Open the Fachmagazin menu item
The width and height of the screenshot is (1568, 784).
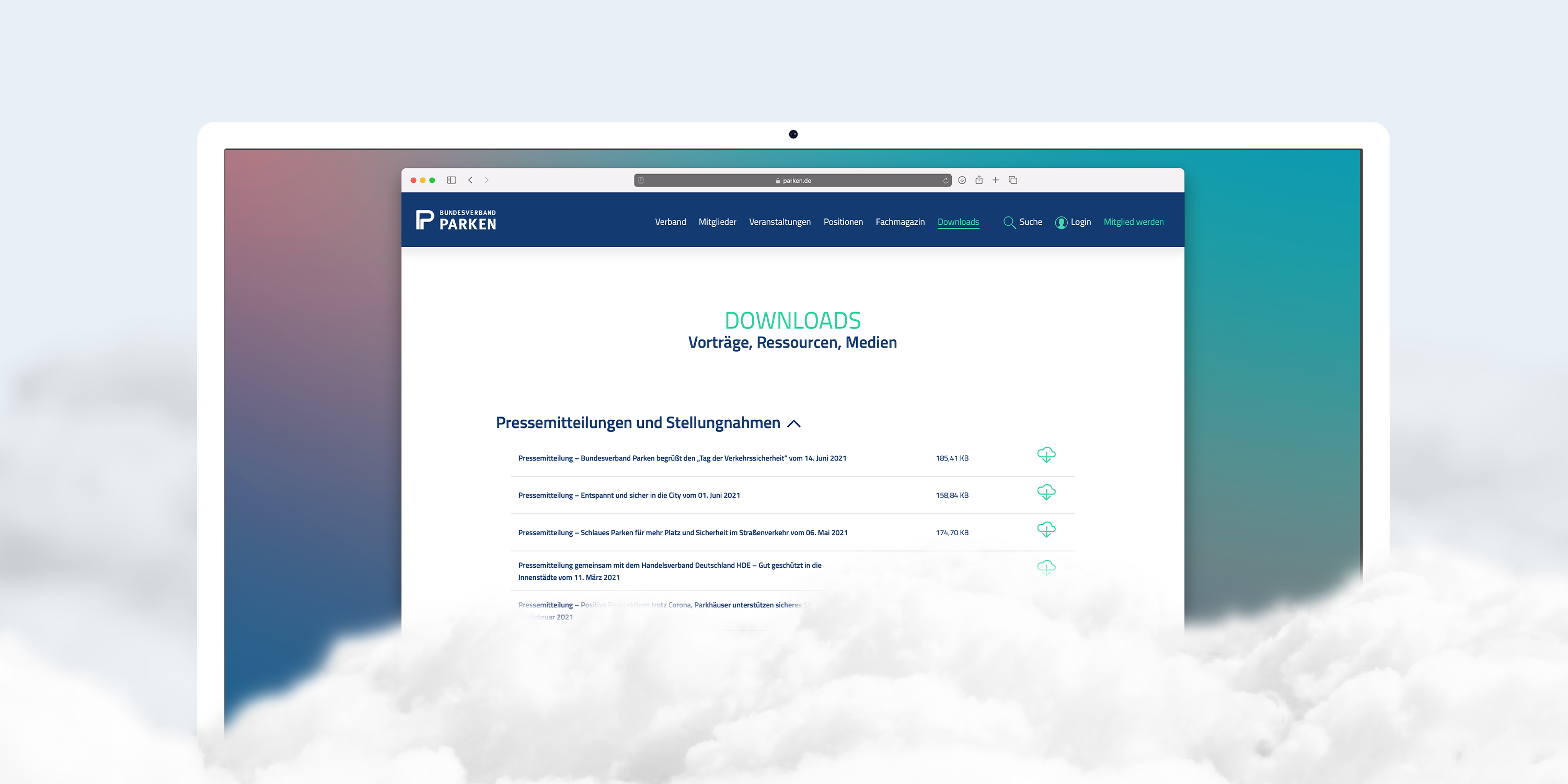tap(900, 222)
